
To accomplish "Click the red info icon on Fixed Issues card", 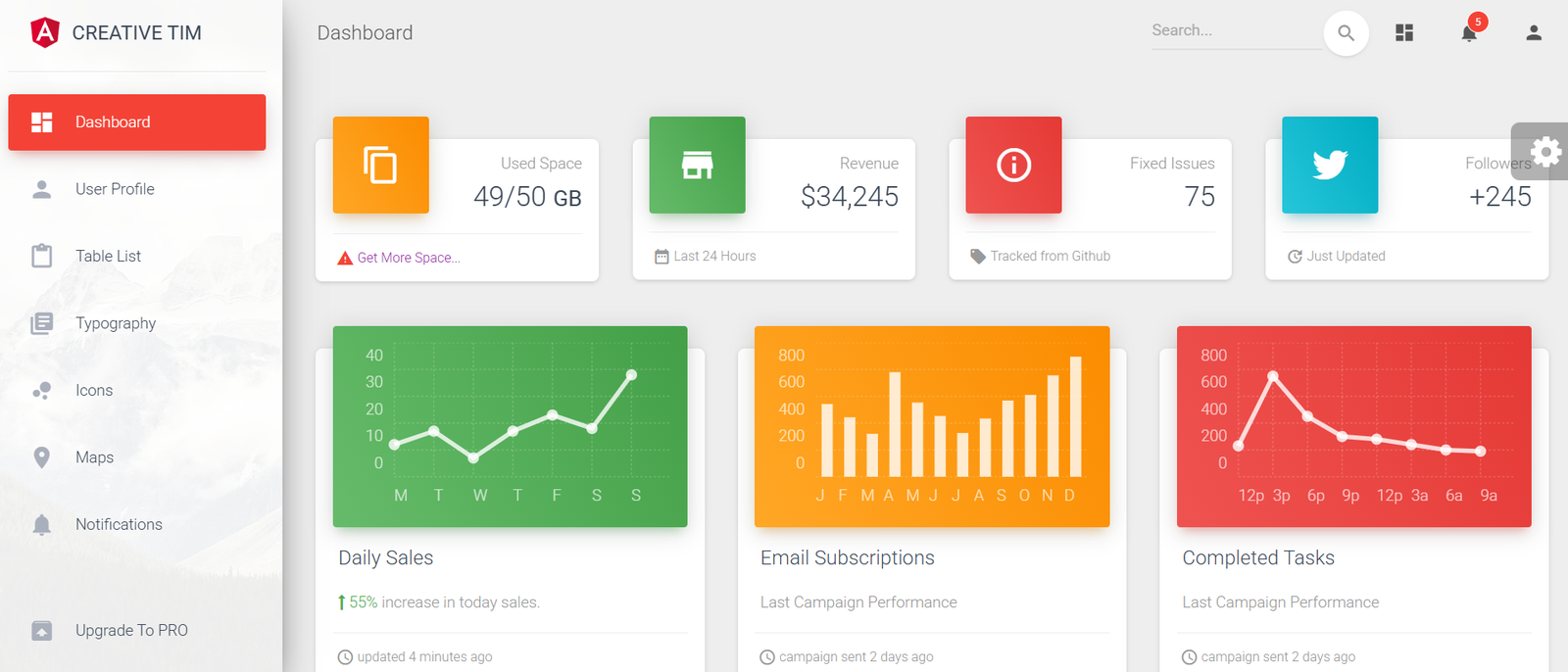I will tap(1013, 165).
